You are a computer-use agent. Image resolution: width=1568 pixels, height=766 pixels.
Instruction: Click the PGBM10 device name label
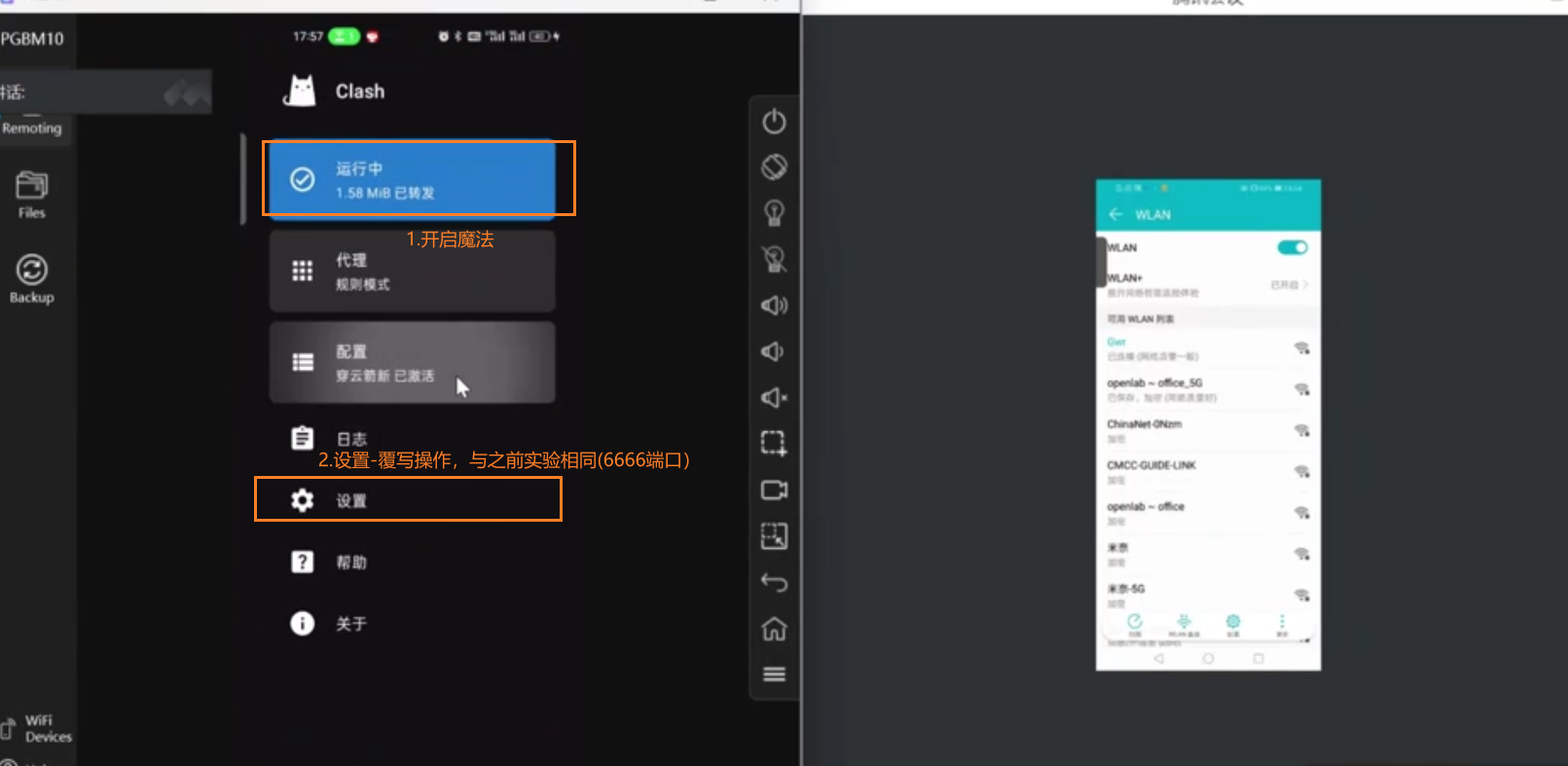coord(32,39)
